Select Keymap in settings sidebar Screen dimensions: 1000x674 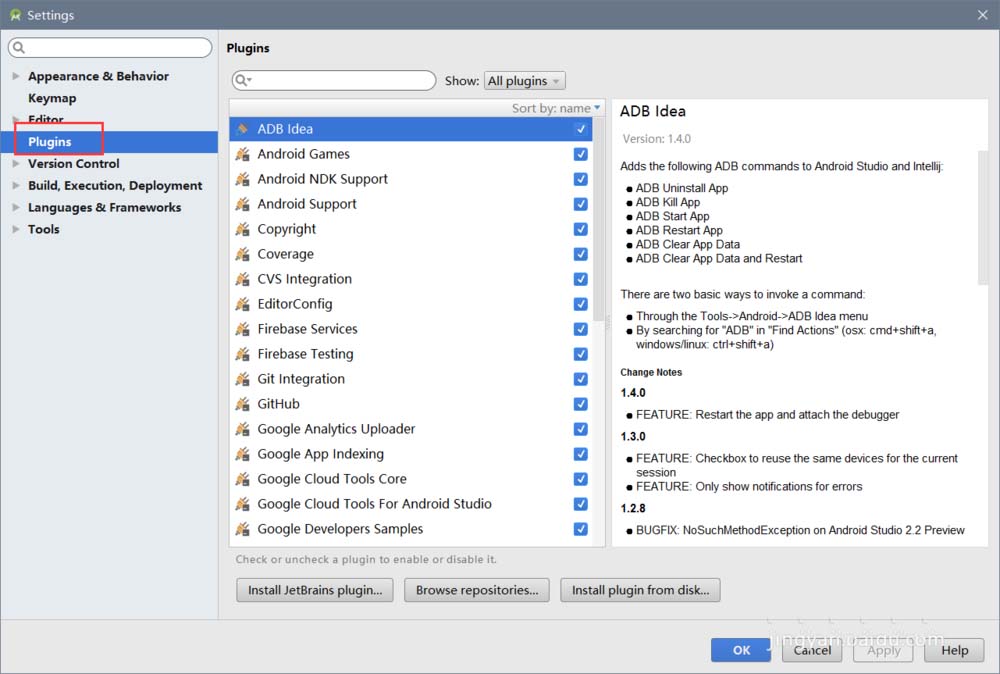[x=52, y=98]
